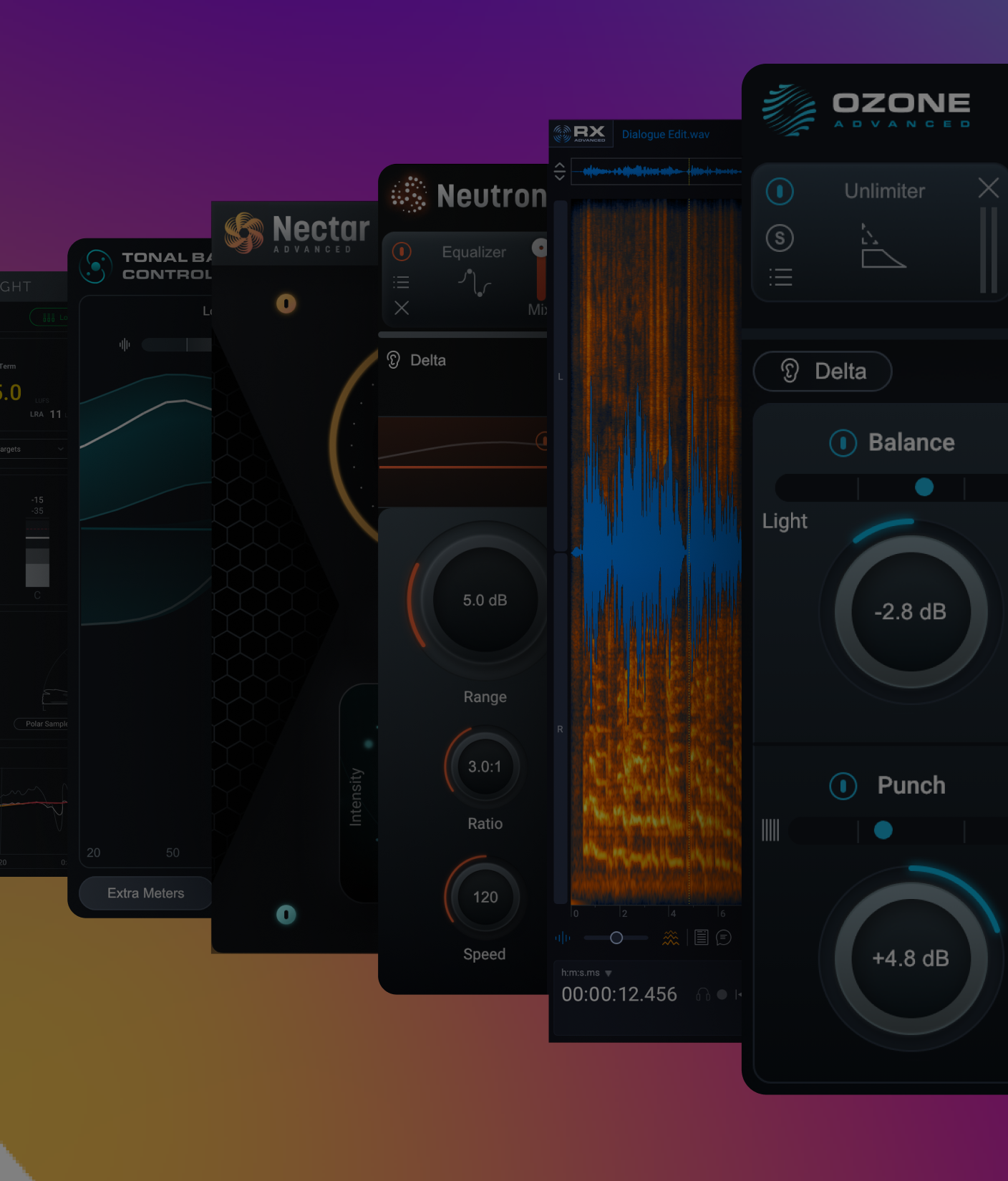
Task: Click the 'Unlimiter' title in Ozone
Action: (885, 191)
